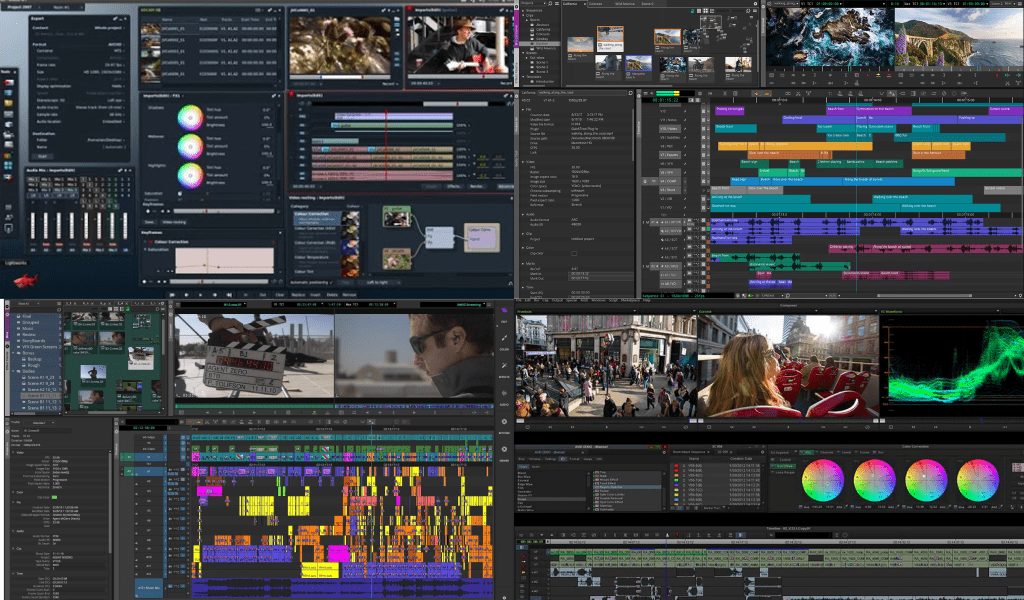Select the Color eyedropper icon in Avid side palette
The width and height of the screenshot is (1024, 600).
click(504, 338)
